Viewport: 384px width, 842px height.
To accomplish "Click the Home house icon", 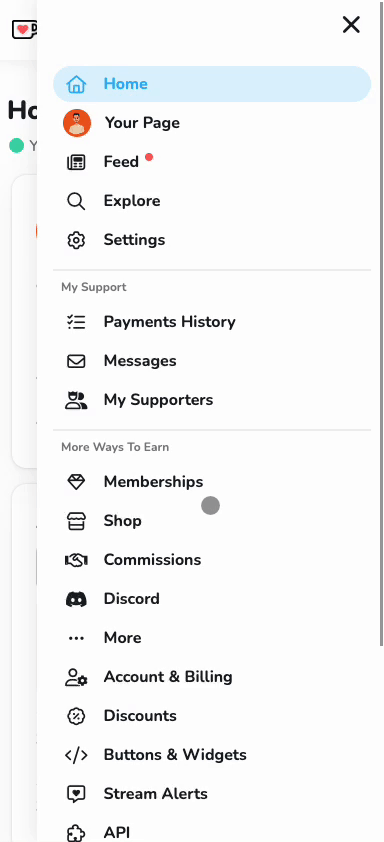I will click(x=76, y=84).
